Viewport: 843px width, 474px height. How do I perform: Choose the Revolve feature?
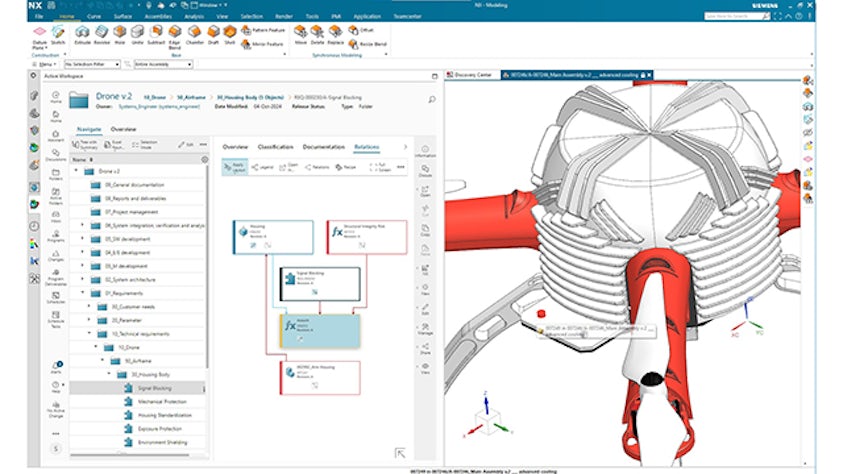click(102, 35)
